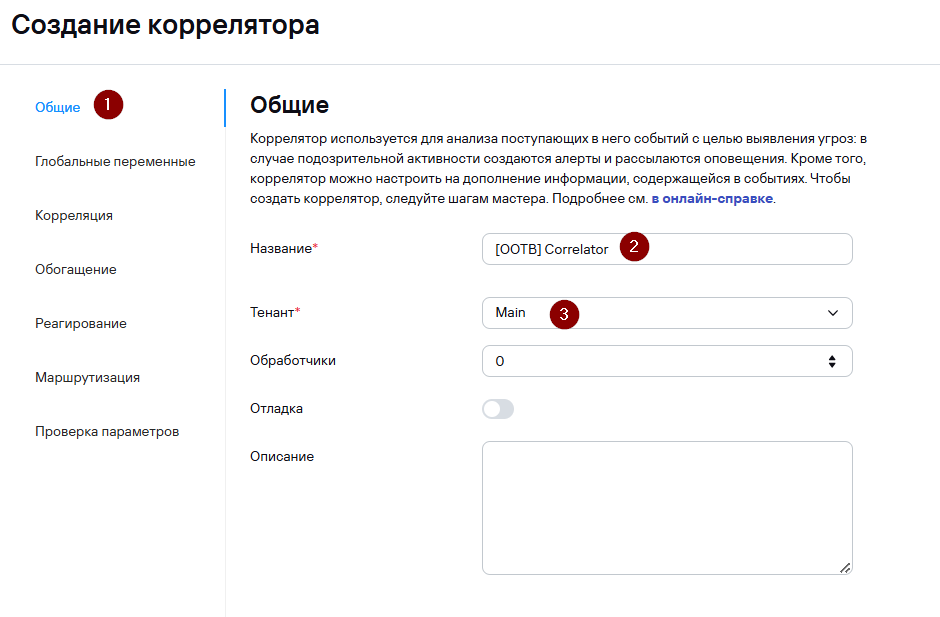The height and width of the screenshot is (617, 940).
Task: Select the Обогащение step
Action: 76,269
